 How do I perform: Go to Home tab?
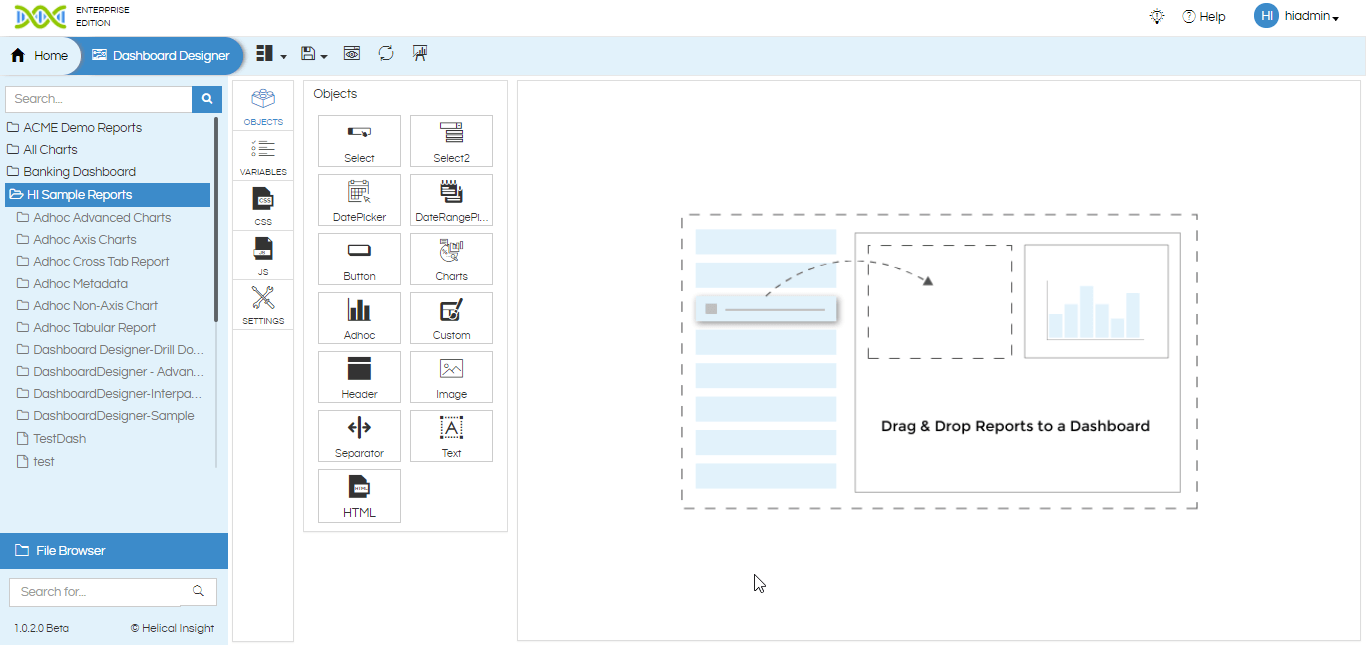40,56
